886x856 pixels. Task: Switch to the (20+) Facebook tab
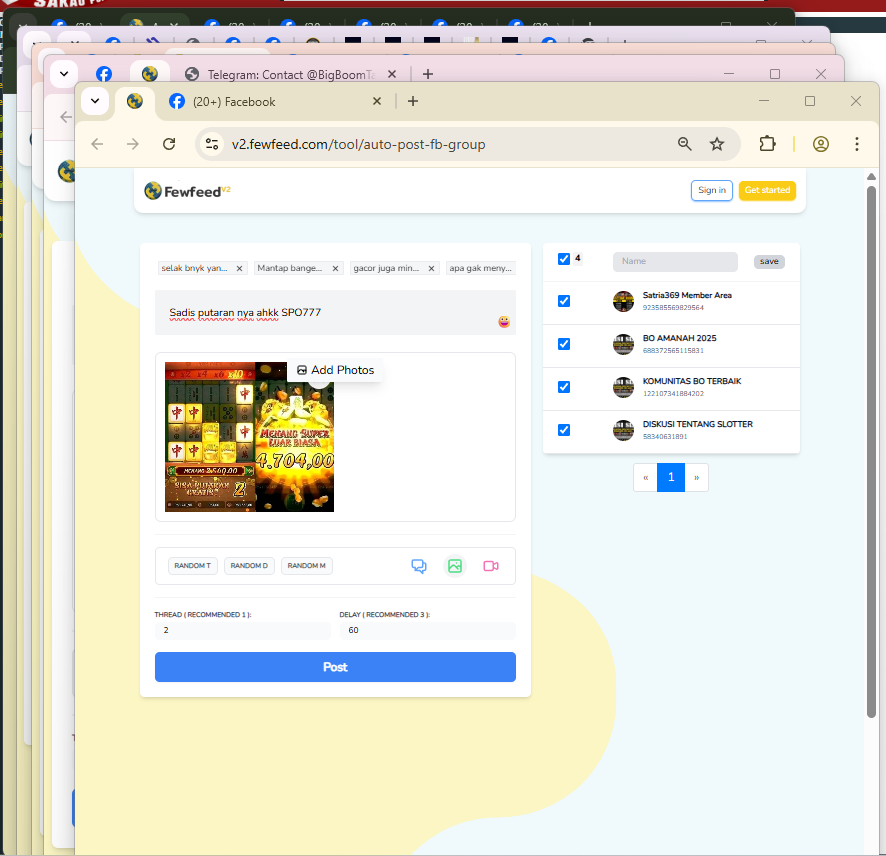coord(274,102)
